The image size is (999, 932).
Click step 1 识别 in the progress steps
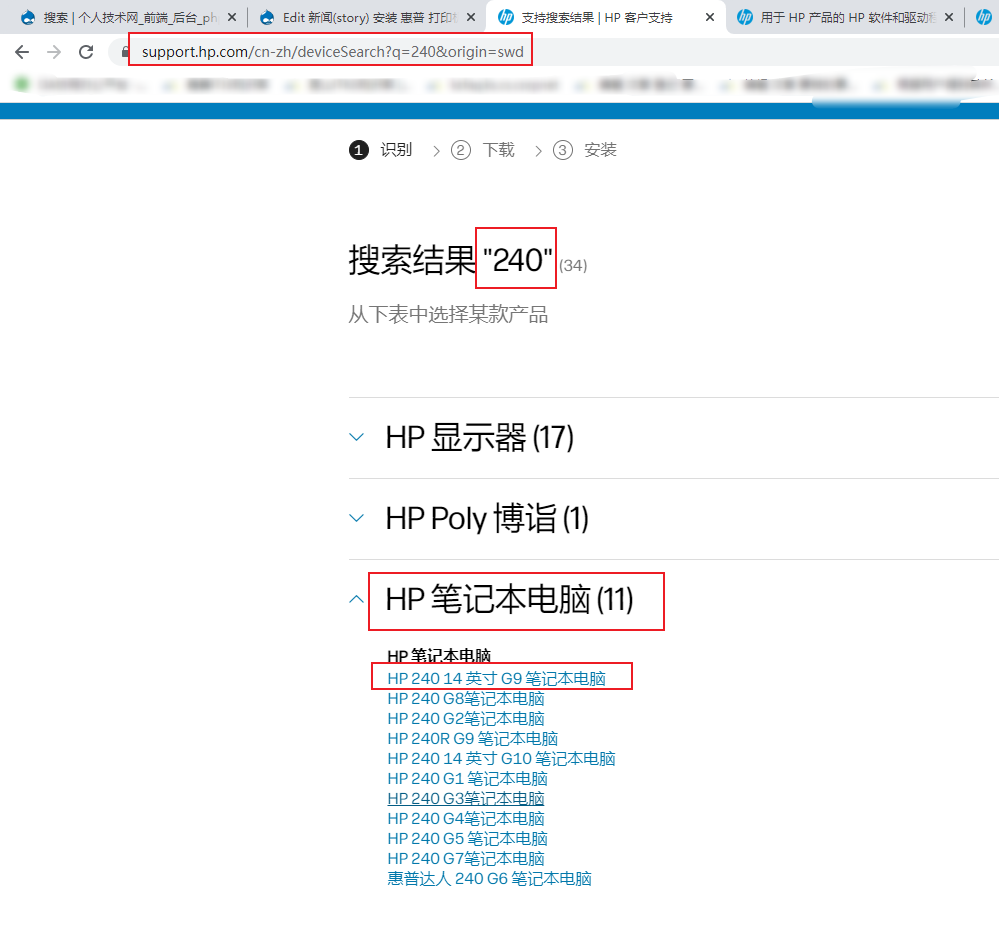[381, 150]
